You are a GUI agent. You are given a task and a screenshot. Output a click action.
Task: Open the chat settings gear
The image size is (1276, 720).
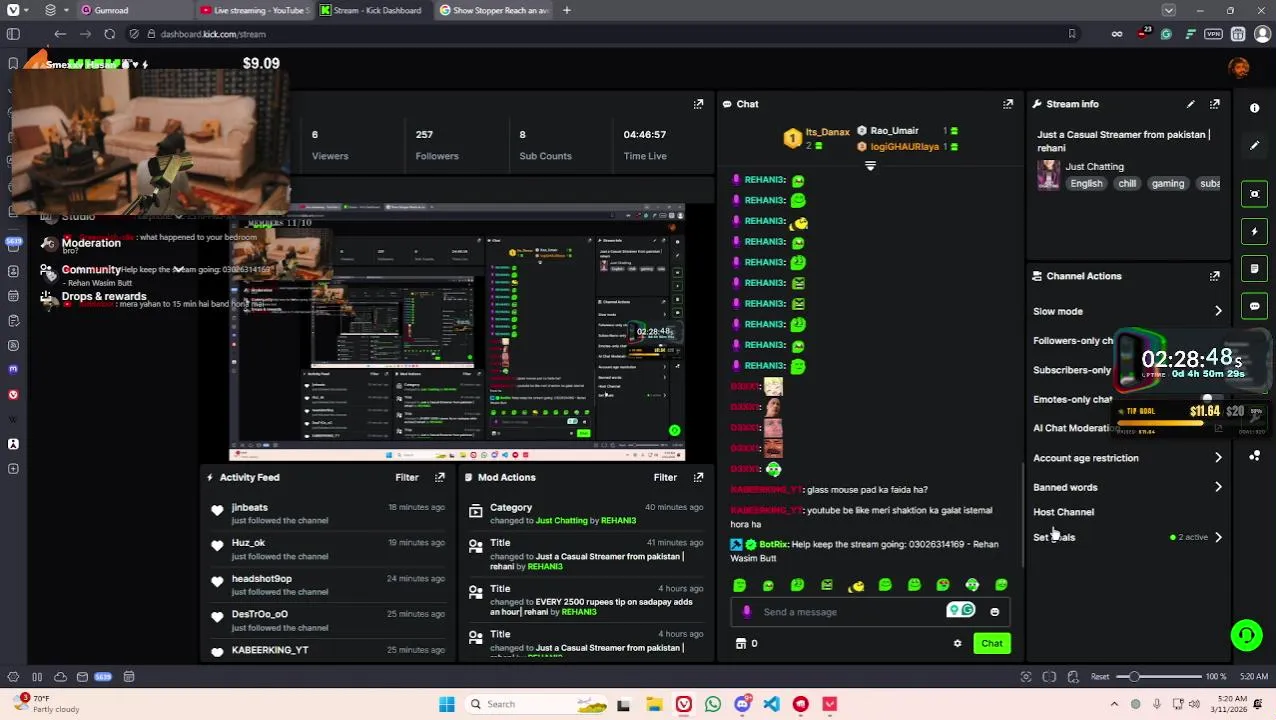957,644
